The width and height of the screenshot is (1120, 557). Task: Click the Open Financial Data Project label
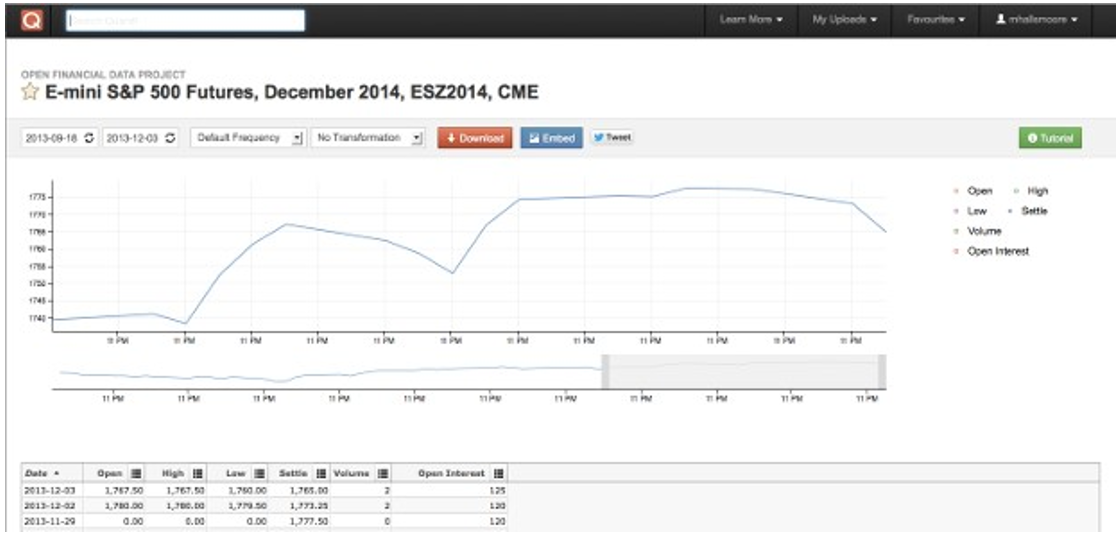[103, 74]
